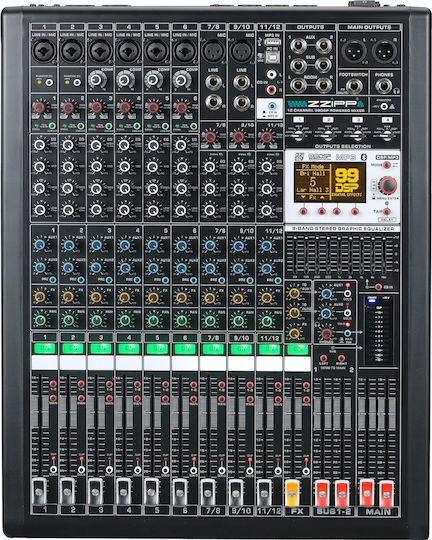Adjust channel 11/12 red gain knob

[x=267, y=137]
